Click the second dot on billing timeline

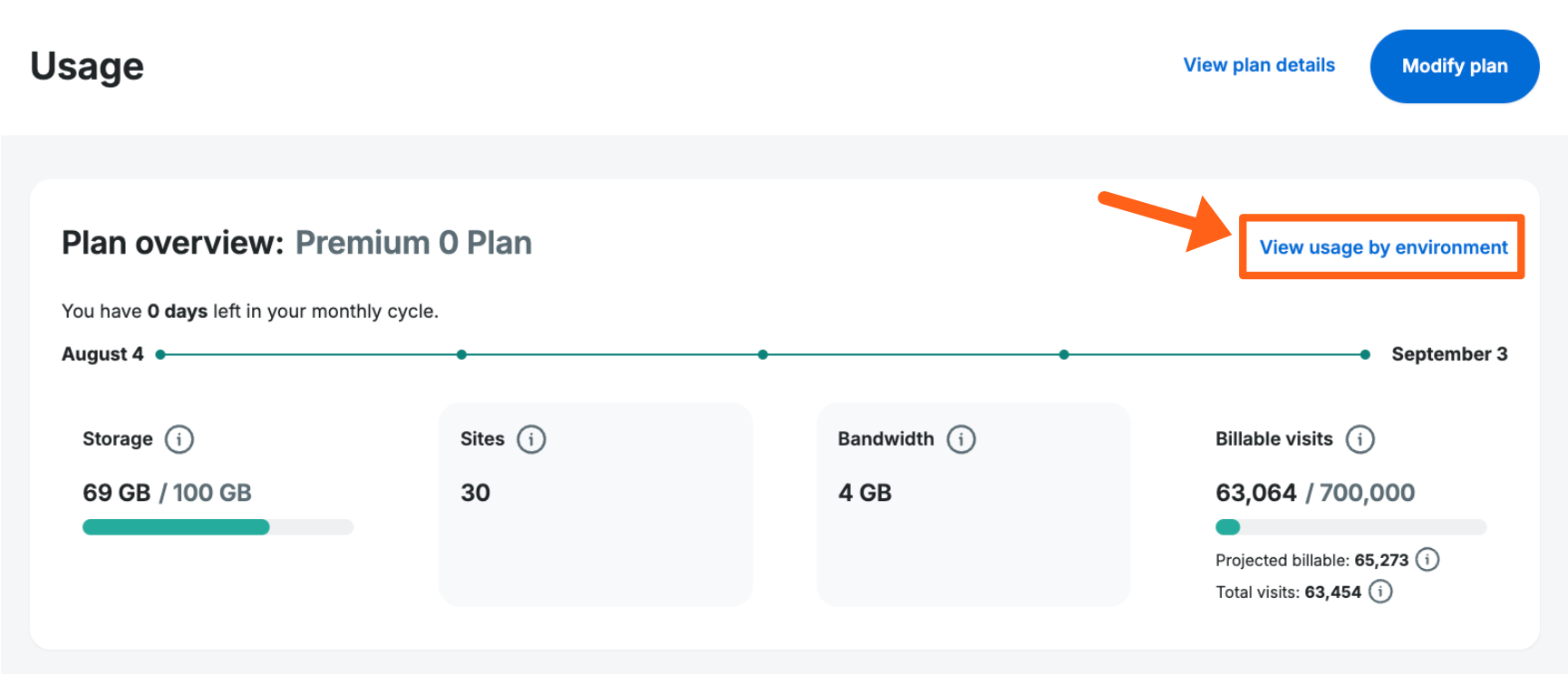(461, 355)
